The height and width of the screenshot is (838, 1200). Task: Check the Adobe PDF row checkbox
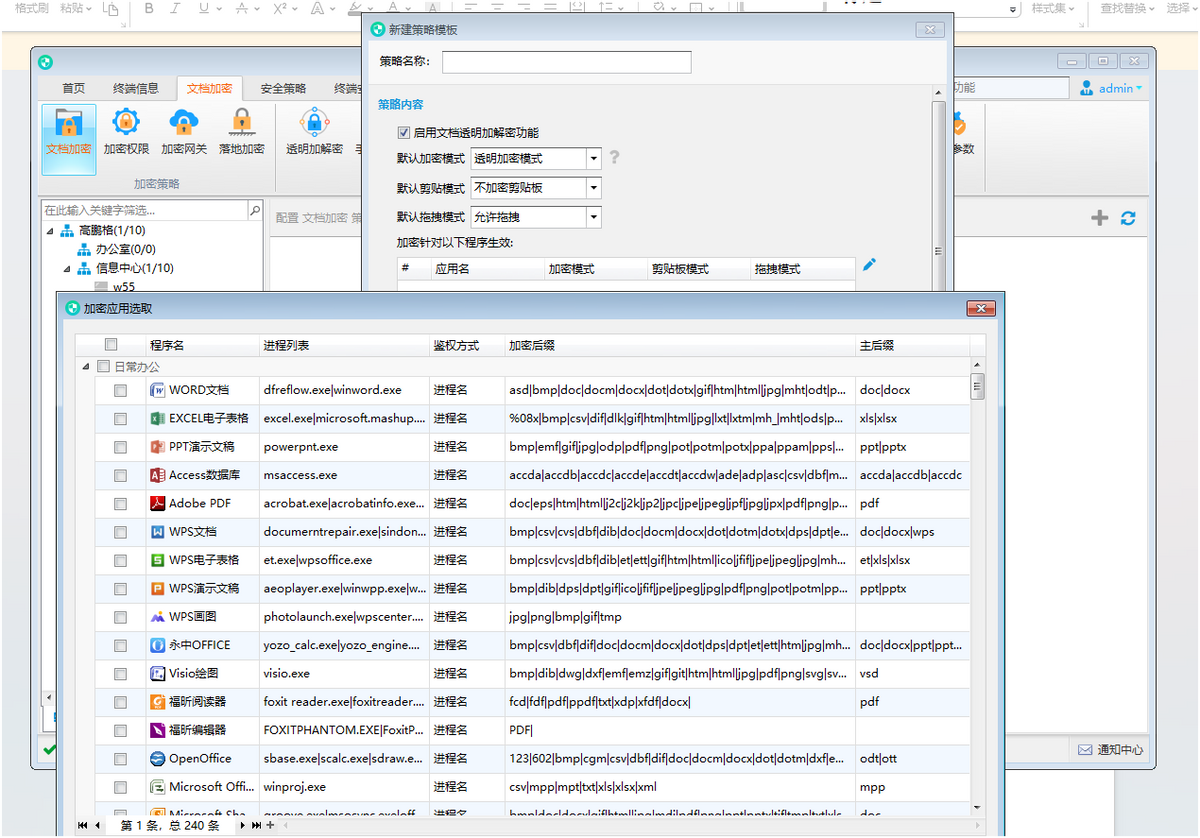pyautogui.click(x=121, y=504)
